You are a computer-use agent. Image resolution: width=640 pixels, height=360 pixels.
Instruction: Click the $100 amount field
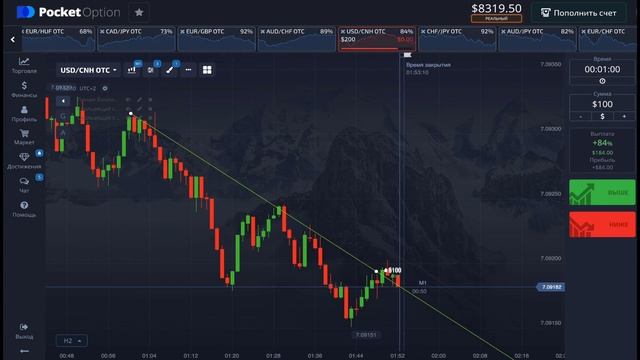[x=602, y=104]
